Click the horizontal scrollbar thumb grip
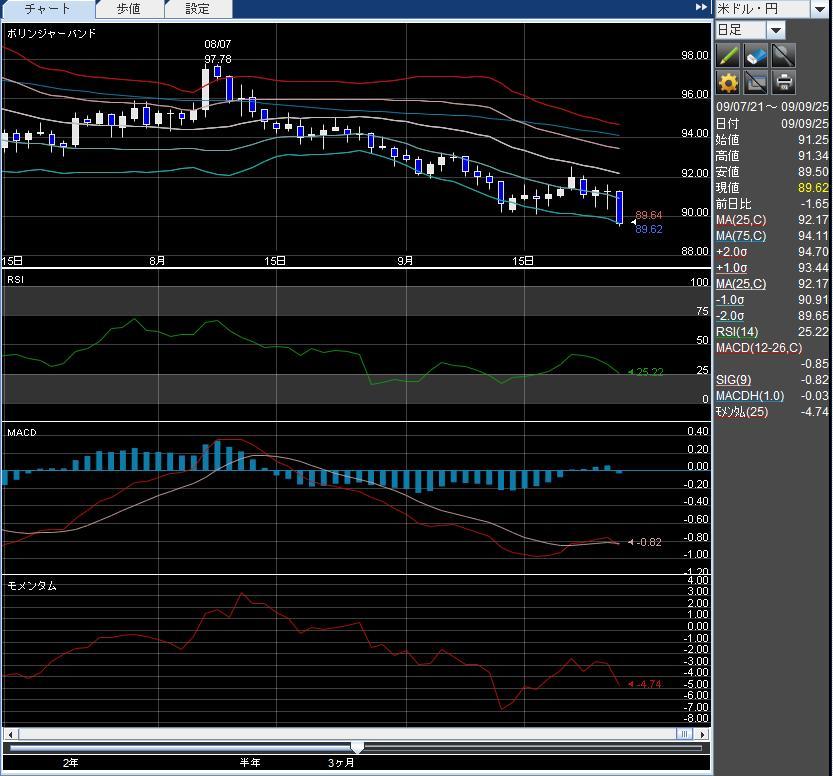833x776 pixels. (685, 734)
